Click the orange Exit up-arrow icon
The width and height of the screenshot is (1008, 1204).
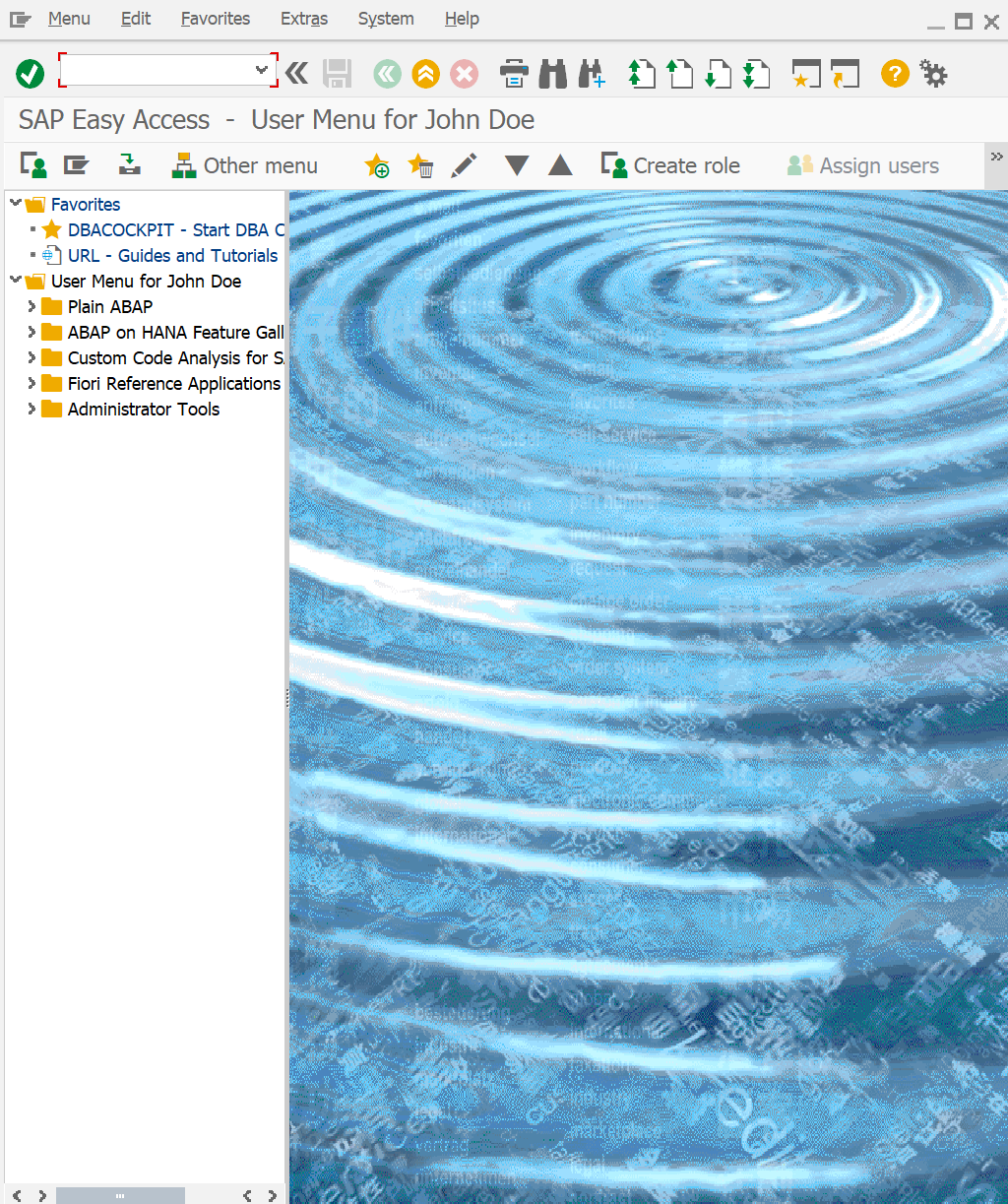coord(425,74)
